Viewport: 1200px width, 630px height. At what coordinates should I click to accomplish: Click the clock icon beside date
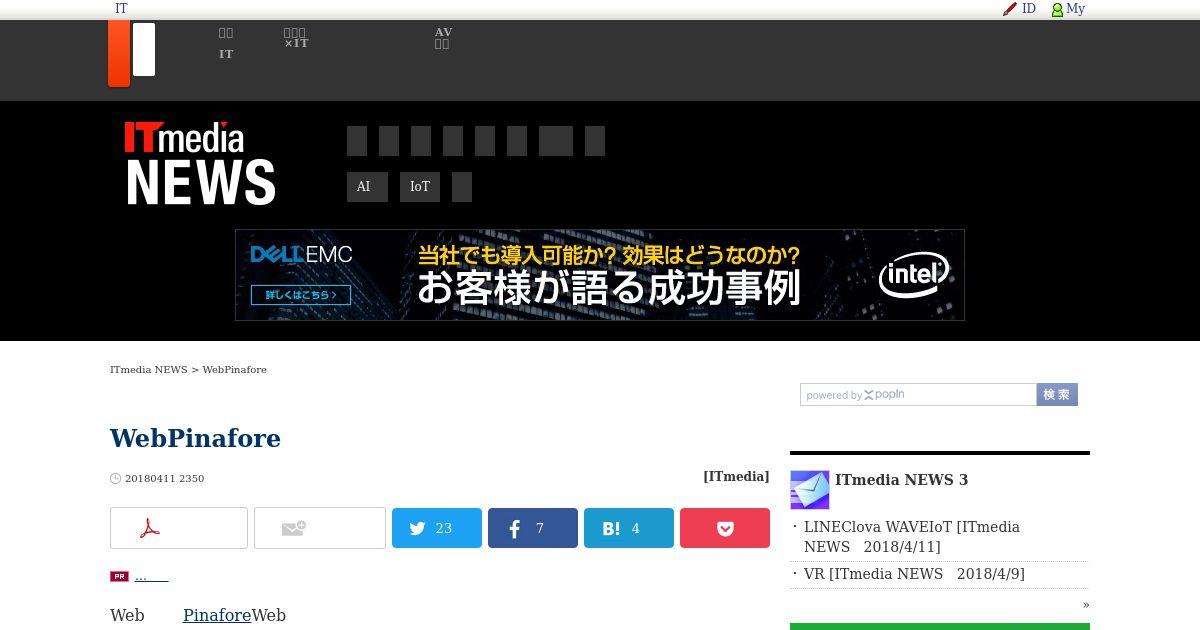(115, 479)
